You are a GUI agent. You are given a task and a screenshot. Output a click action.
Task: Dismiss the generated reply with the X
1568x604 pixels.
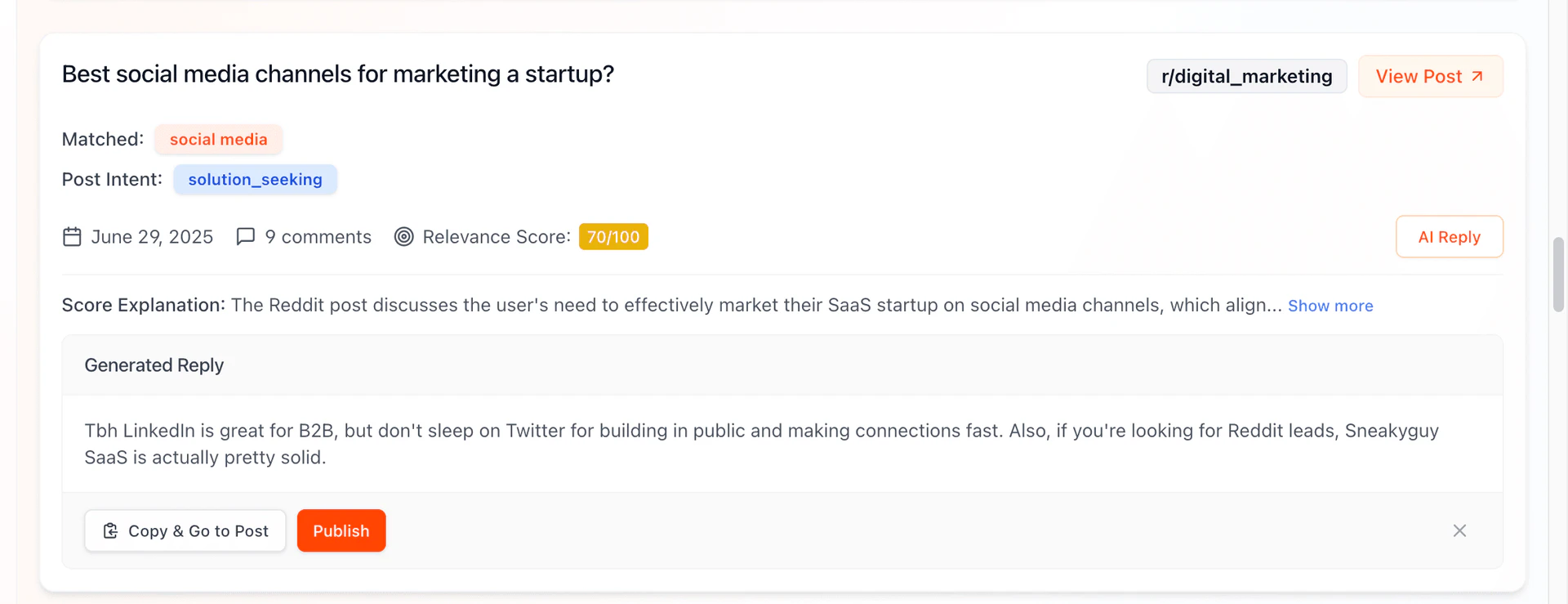(1459, 531)
